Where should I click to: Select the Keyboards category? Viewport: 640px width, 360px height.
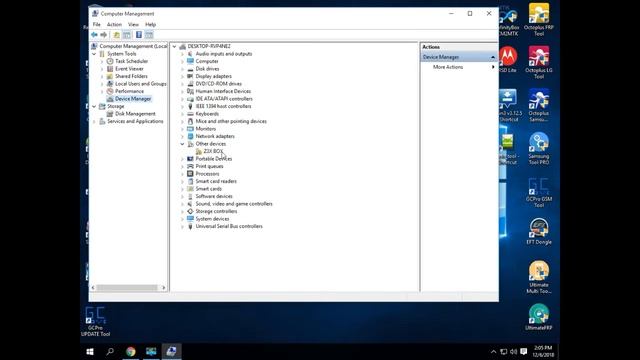coord(207,114)
